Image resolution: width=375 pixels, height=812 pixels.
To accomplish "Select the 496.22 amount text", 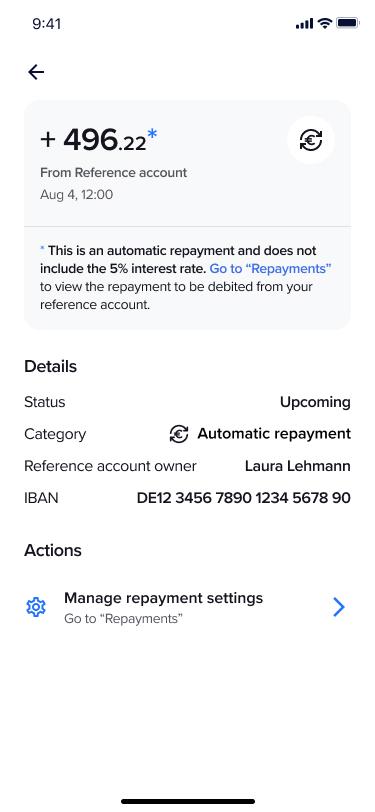I will pyautogui.click(x=105, y=140).
